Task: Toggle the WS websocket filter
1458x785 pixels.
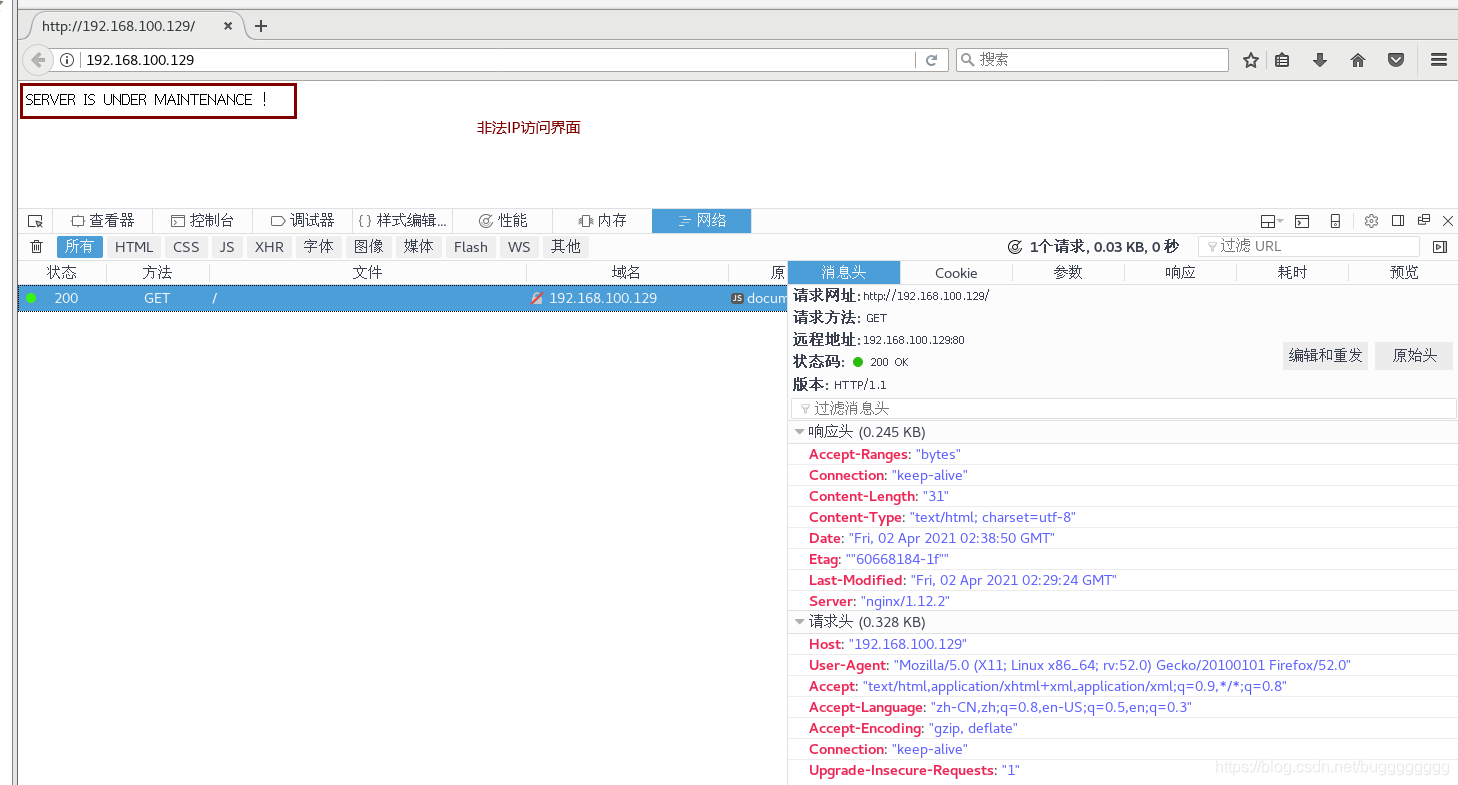Action: [519, 247]
